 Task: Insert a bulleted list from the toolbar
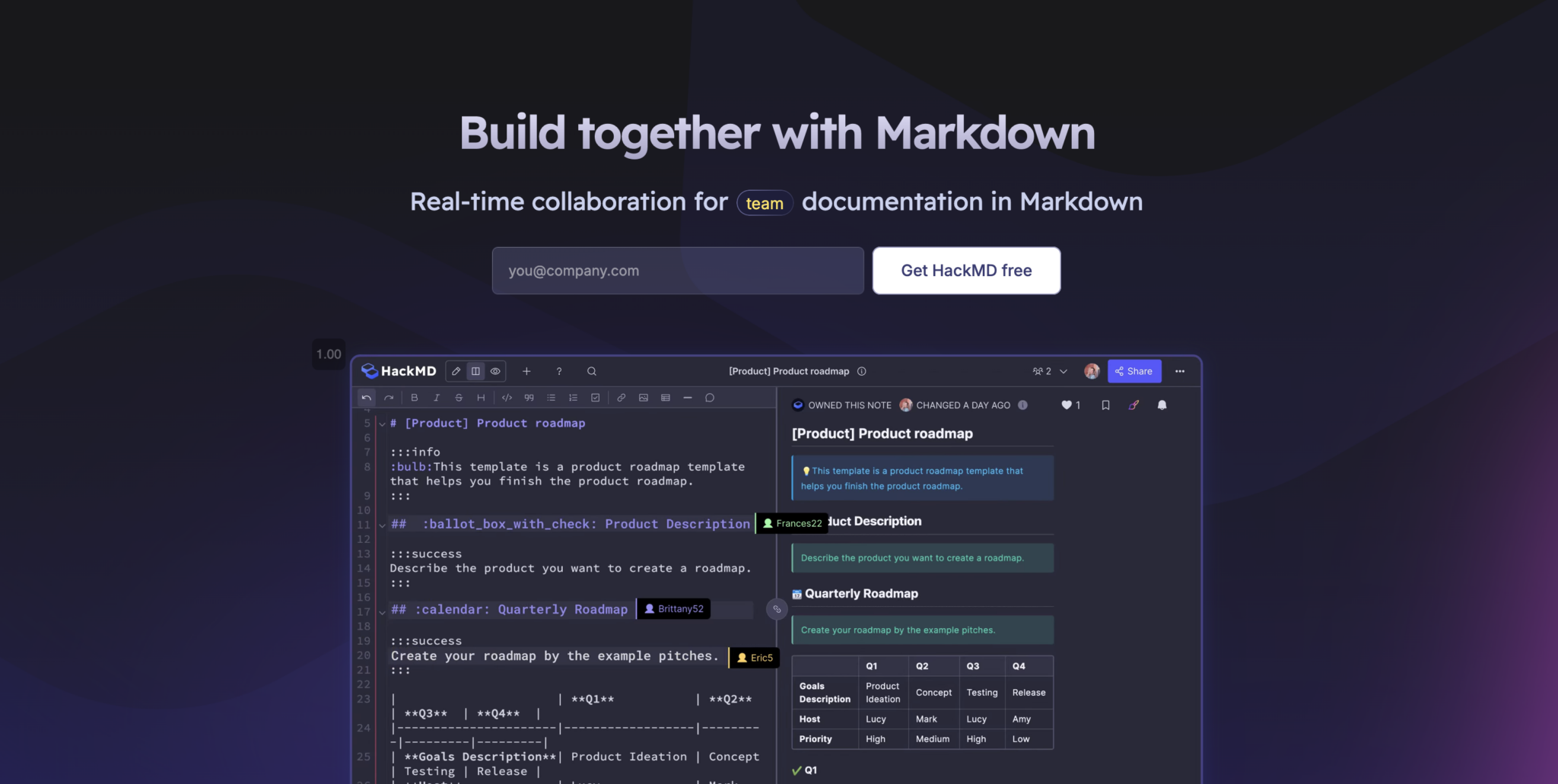tap(551, 398)
